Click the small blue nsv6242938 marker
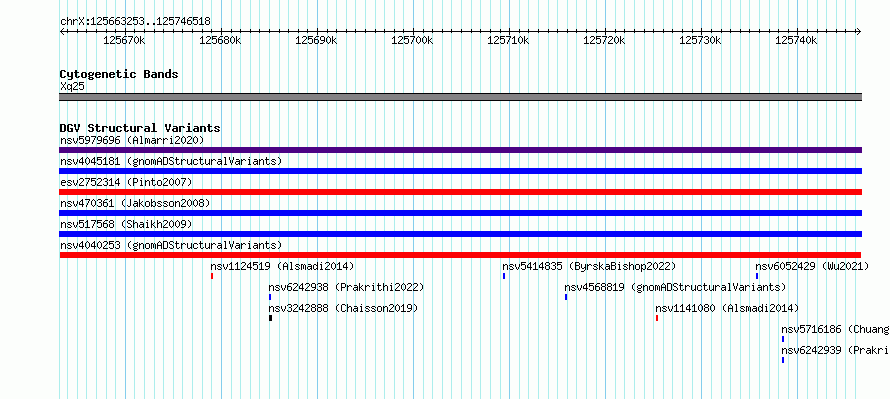Image resolution: width=890 pixels, height=399 pixels. click(270, 297)
